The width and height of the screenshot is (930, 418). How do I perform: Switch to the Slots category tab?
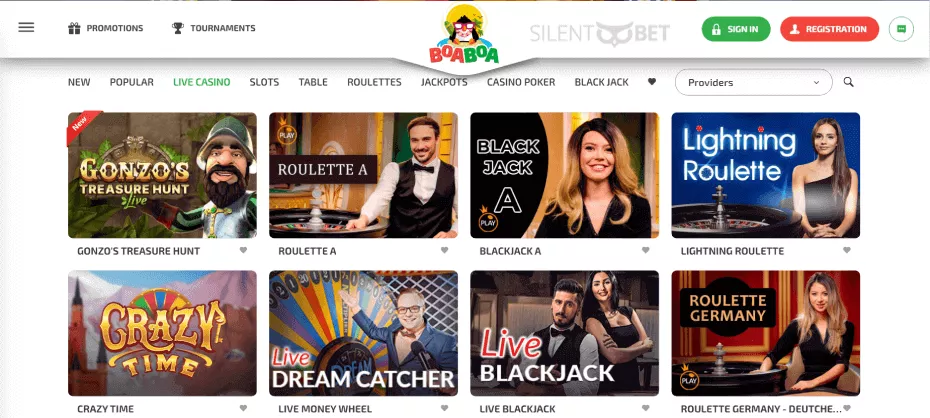[264, 82]
